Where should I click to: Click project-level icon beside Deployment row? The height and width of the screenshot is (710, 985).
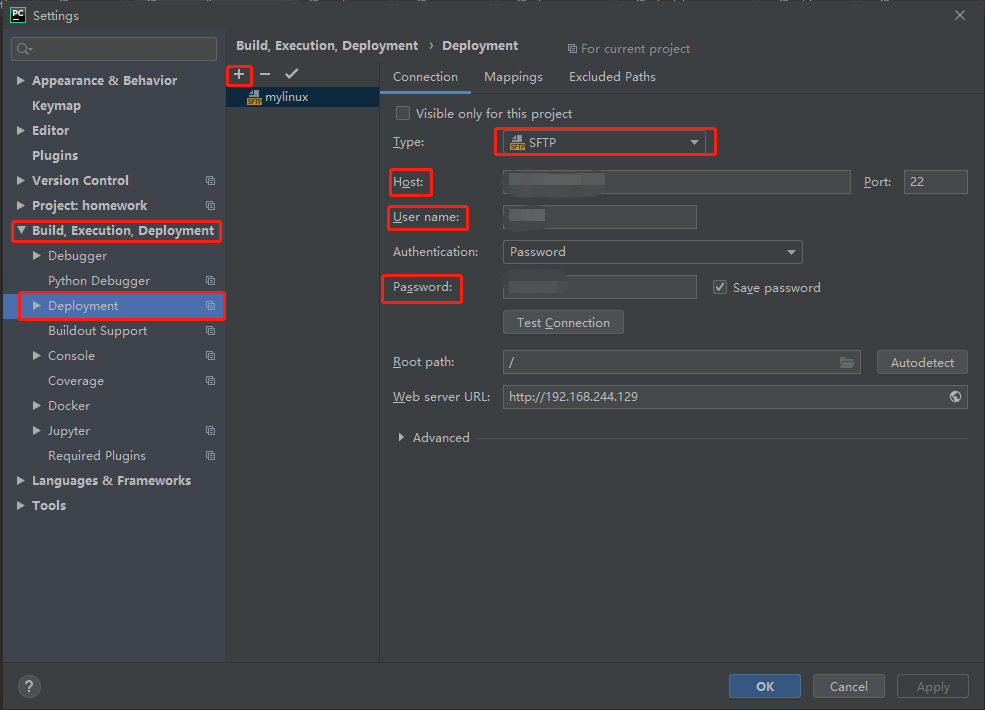point(210,306)
